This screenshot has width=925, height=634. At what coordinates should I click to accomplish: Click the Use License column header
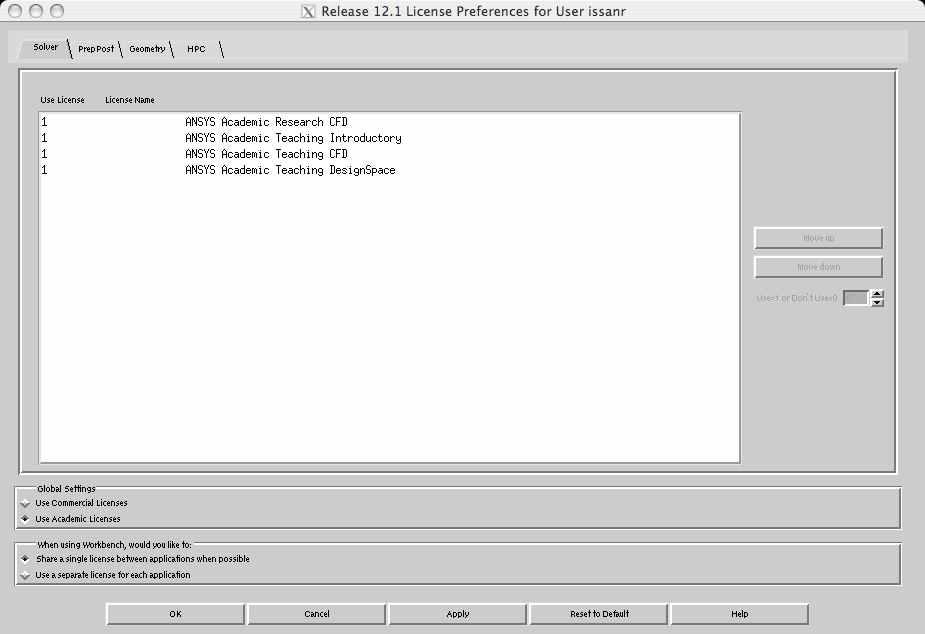pyautogui.click(x=63, y=100)
